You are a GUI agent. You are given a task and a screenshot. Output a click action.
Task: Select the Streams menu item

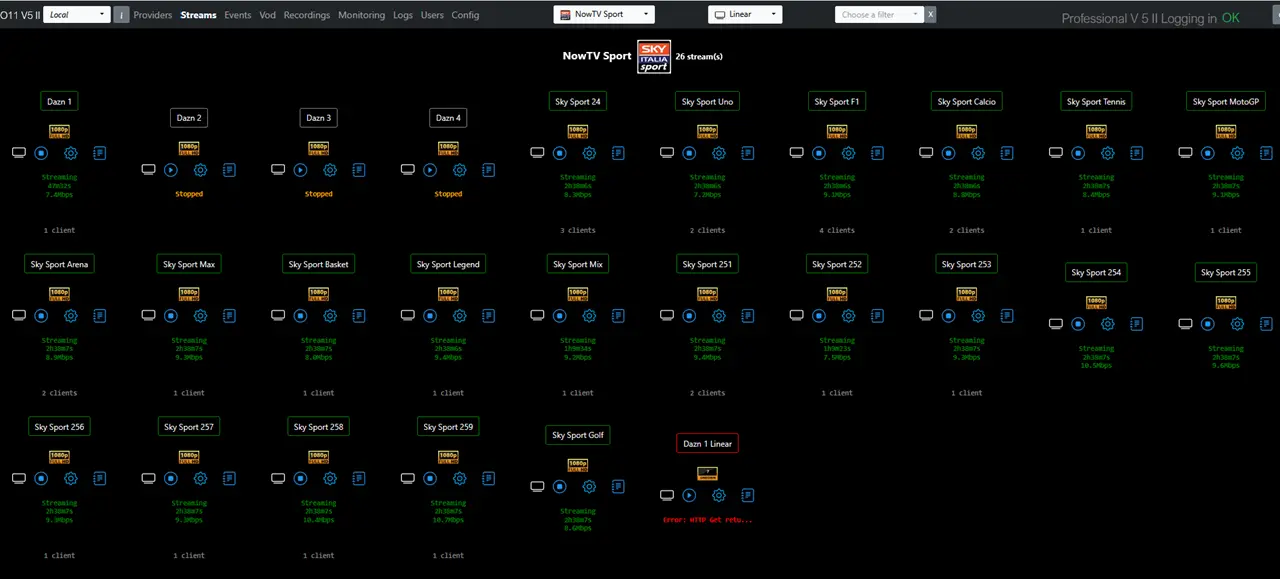click(198, 15)
